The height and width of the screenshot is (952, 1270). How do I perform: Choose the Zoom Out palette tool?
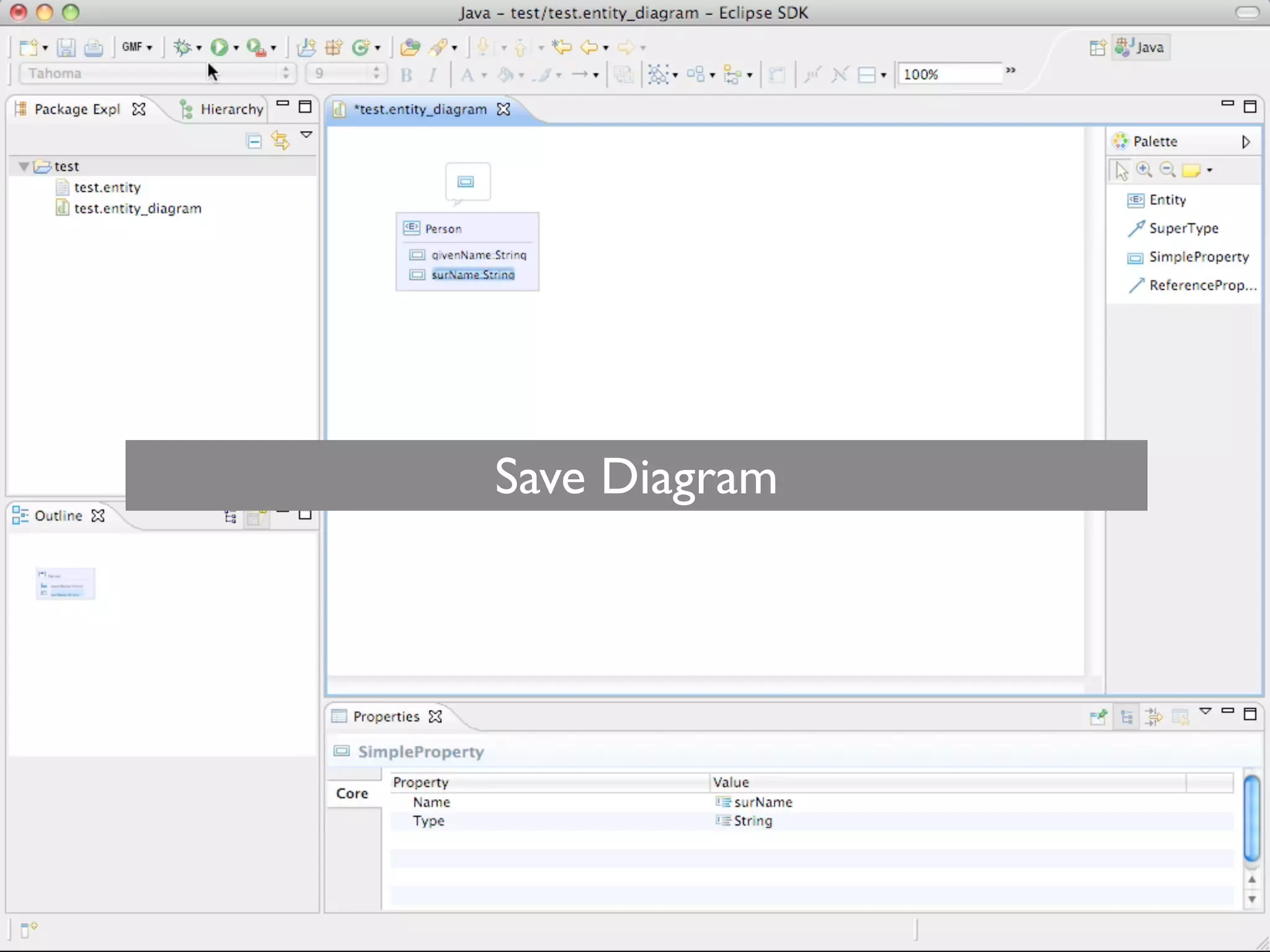tap(1168, 170)
